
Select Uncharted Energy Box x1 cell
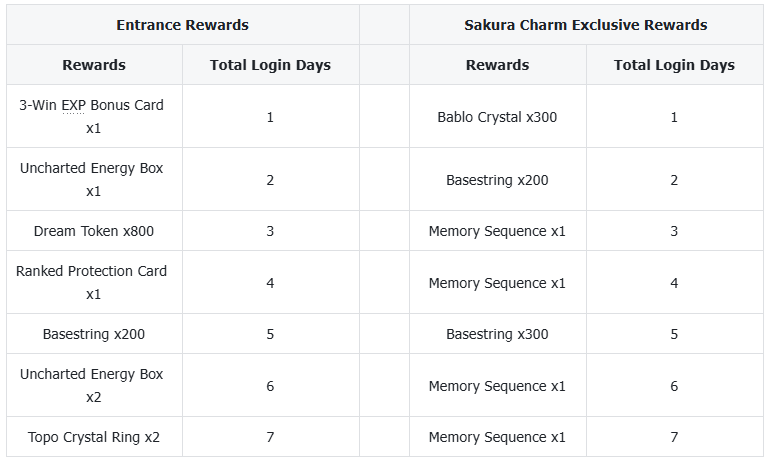[x=94, y=179]
